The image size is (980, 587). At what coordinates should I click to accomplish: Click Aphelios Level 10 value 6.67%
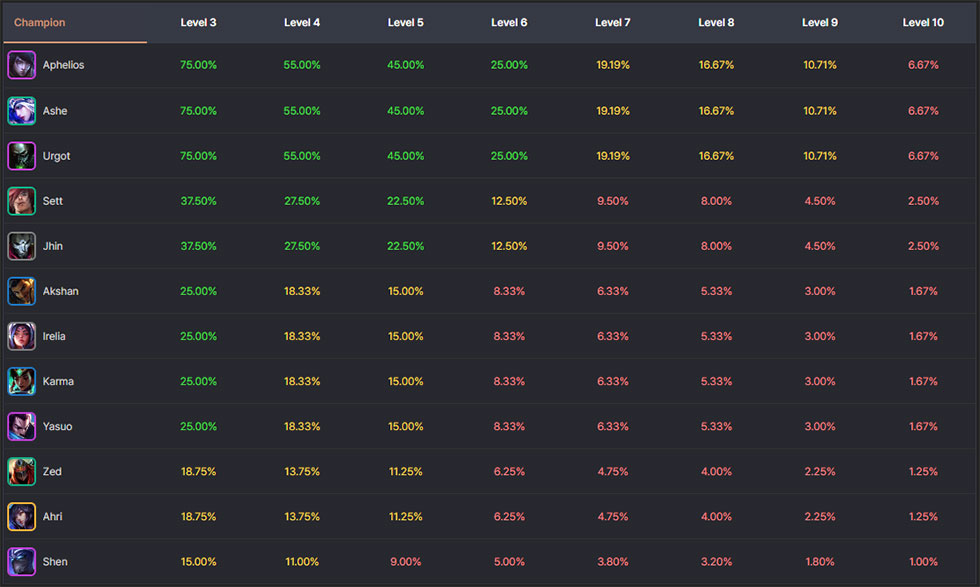tap(923, 65)
